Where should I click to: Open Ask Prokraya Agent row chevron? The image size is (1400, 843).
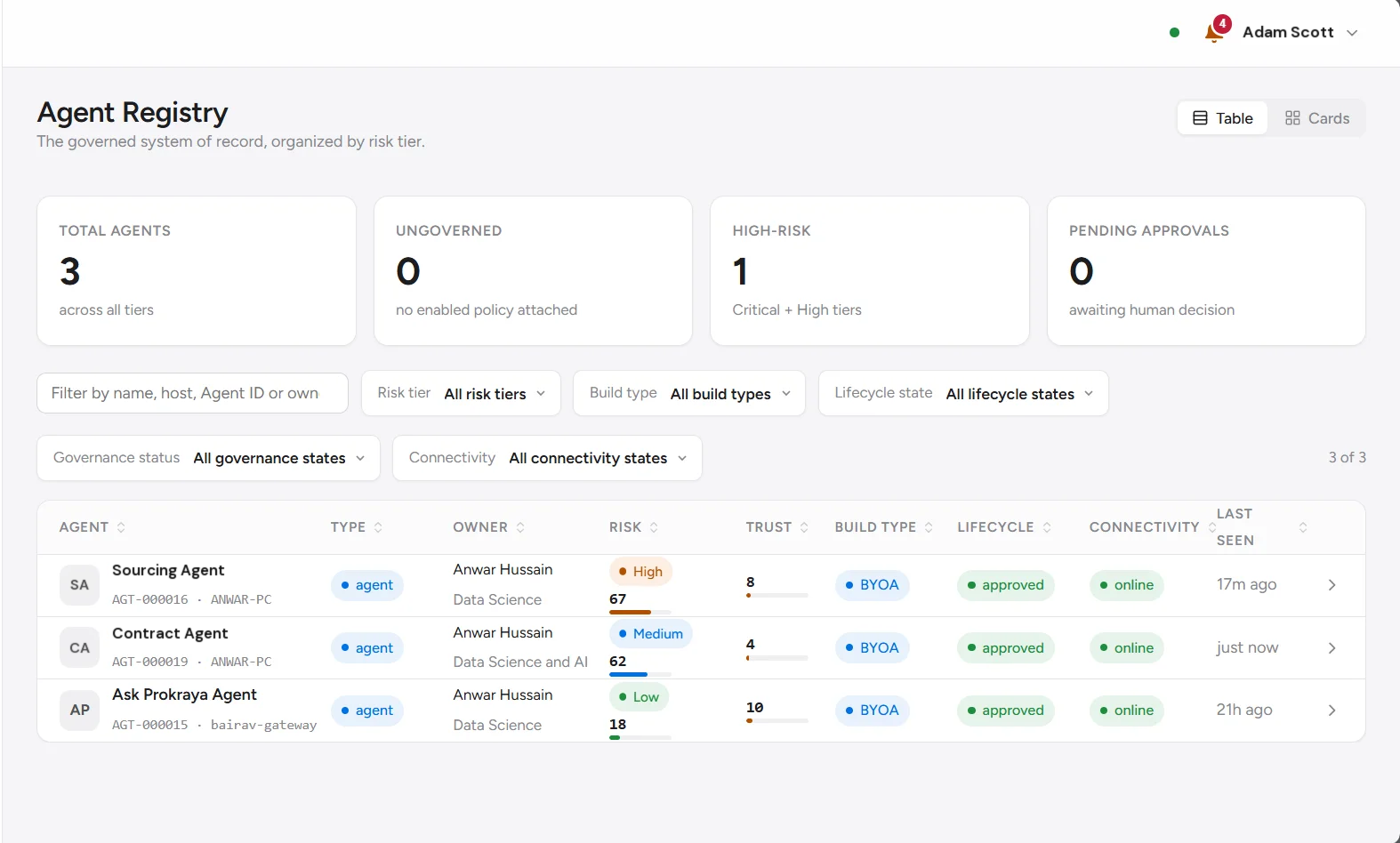click(1332, 711)
